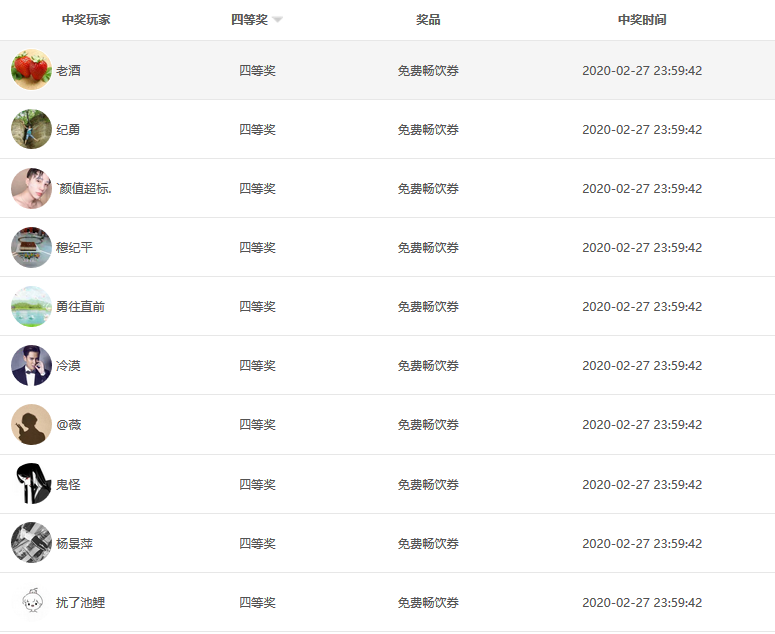Click 免费畅饮券 prize in 冷漠's row
Image resolution: width=775 pixels, height=634 pixels.
click(x=428, y=366)
